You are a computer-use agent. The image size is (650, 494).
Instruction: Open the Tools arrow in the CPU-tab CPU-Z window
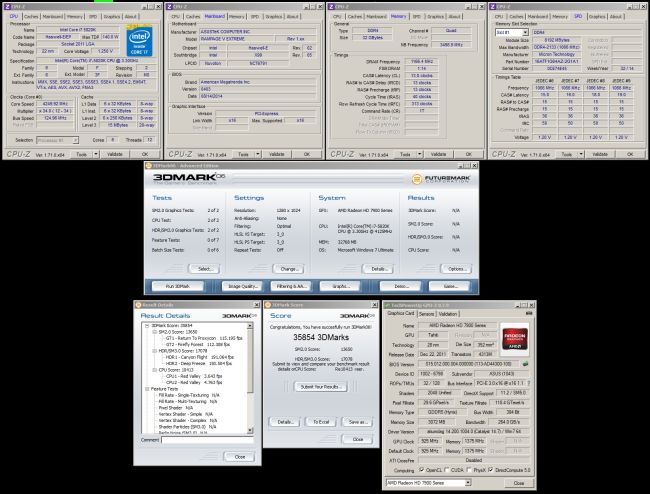point(96,154)
